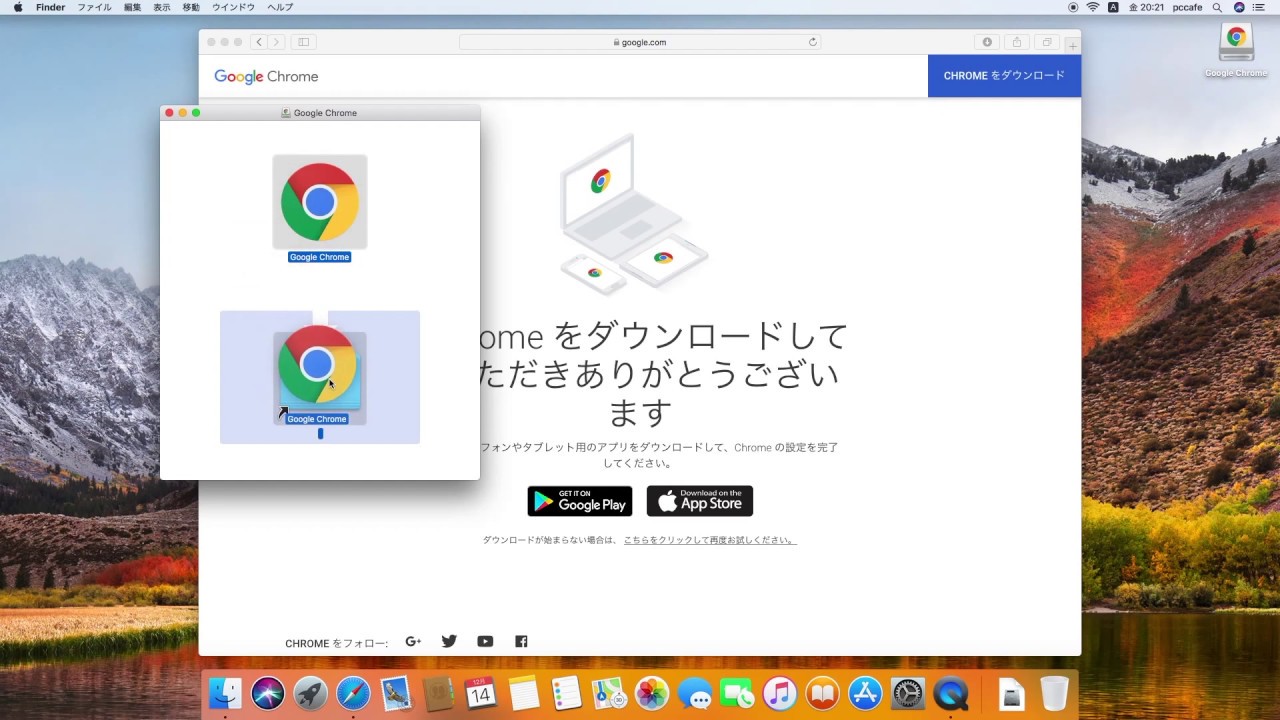
Task: Show all tabs button in Safari
Action: 1047,42
